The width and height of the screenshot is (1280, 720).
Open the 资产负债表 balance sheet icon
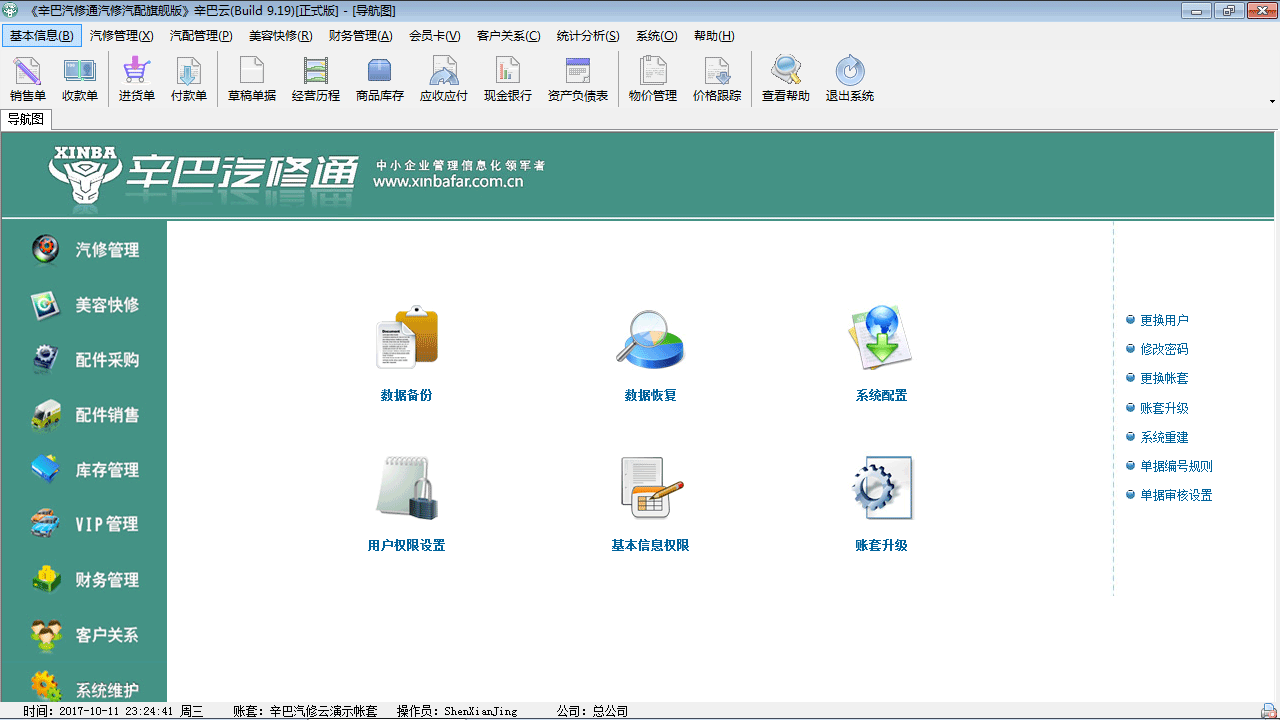point(578,79)
